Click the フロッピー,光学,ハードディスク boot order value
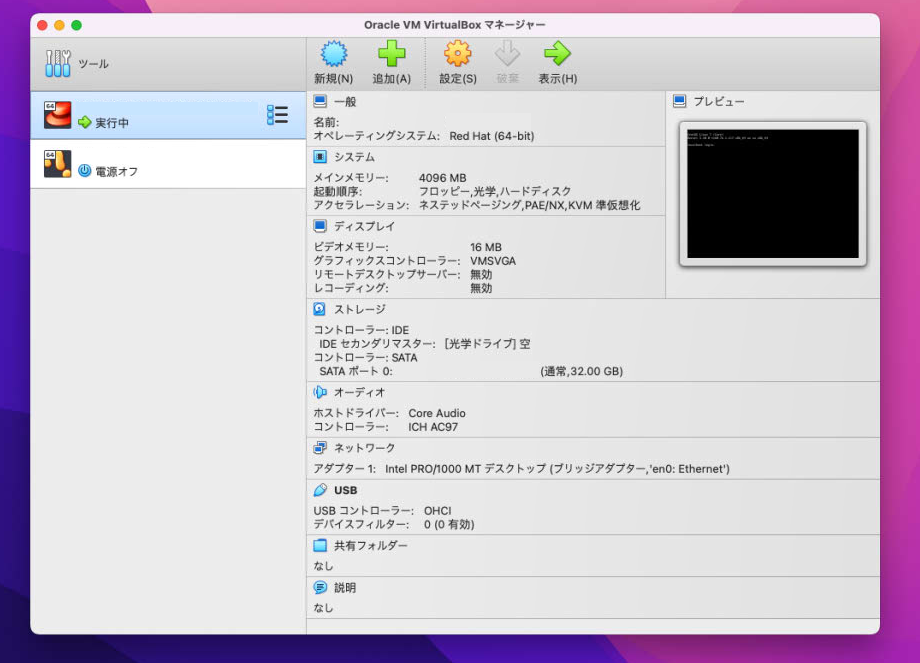This screenshot has width=920, height=663. [x=495, y=191]
